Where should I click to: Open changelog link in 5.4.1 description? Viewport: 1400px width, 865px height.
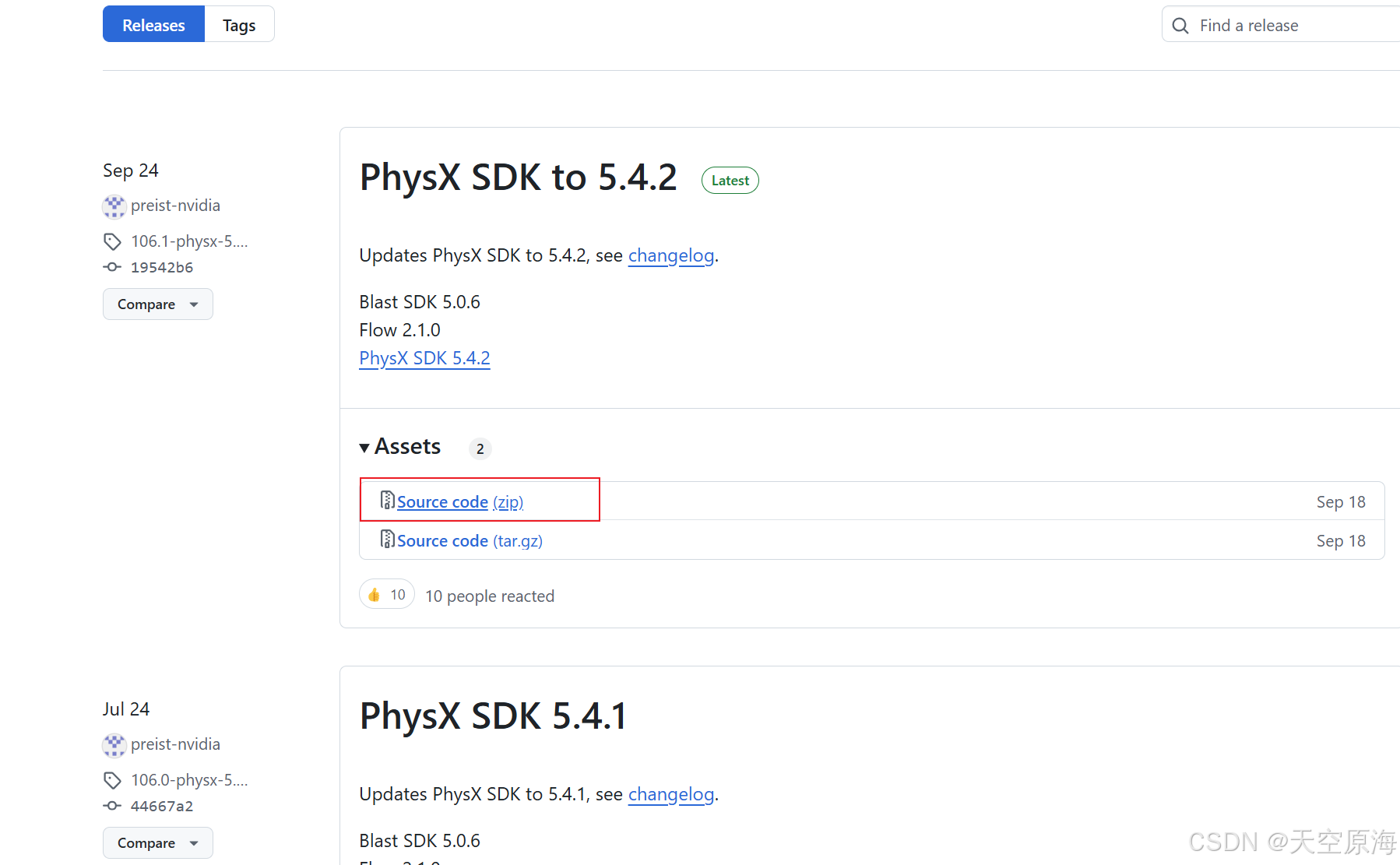click(671, 794)
